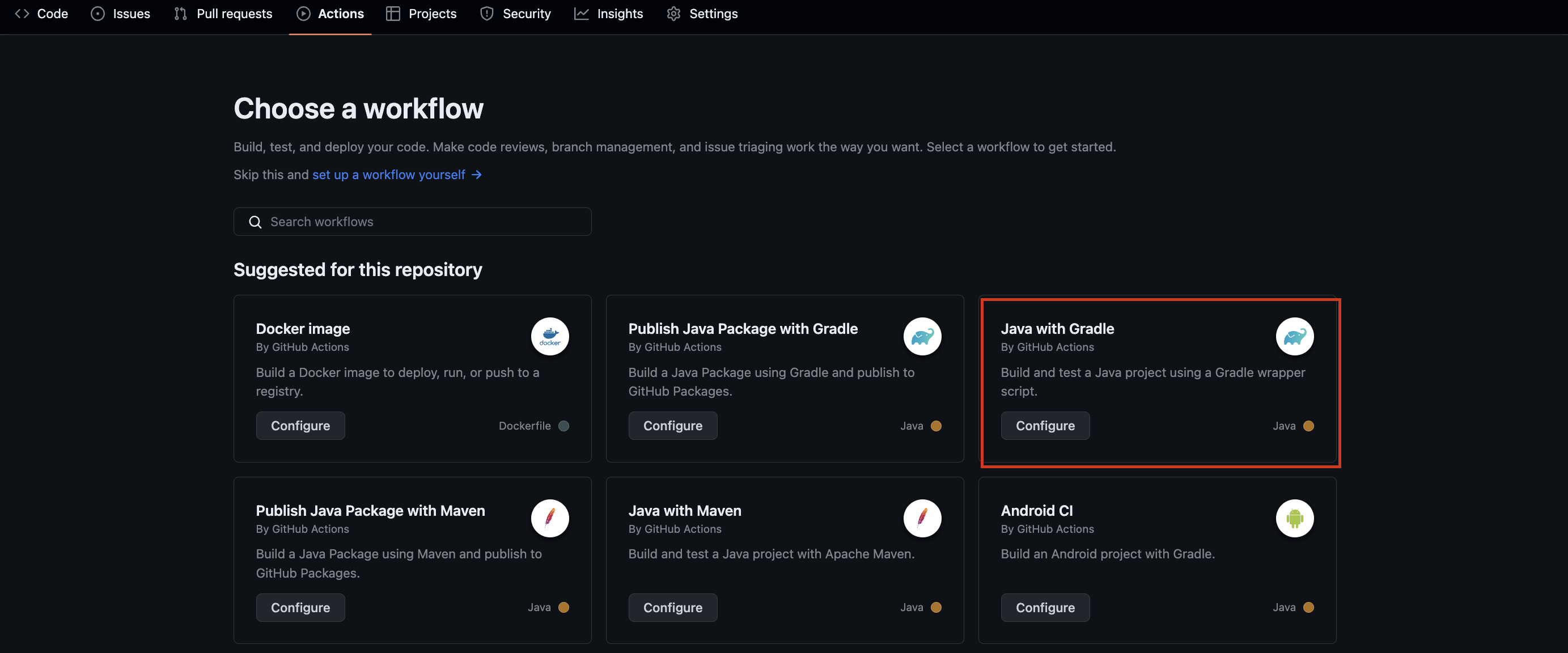1568x653 pixels.
Task: Click the Docker whale logo icon
Action: click(x=550, y=336)
